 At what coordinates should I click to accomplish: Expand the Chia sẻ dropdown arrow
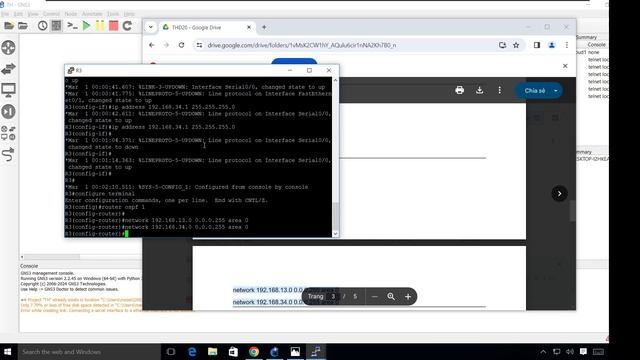[x=556, y=91]
